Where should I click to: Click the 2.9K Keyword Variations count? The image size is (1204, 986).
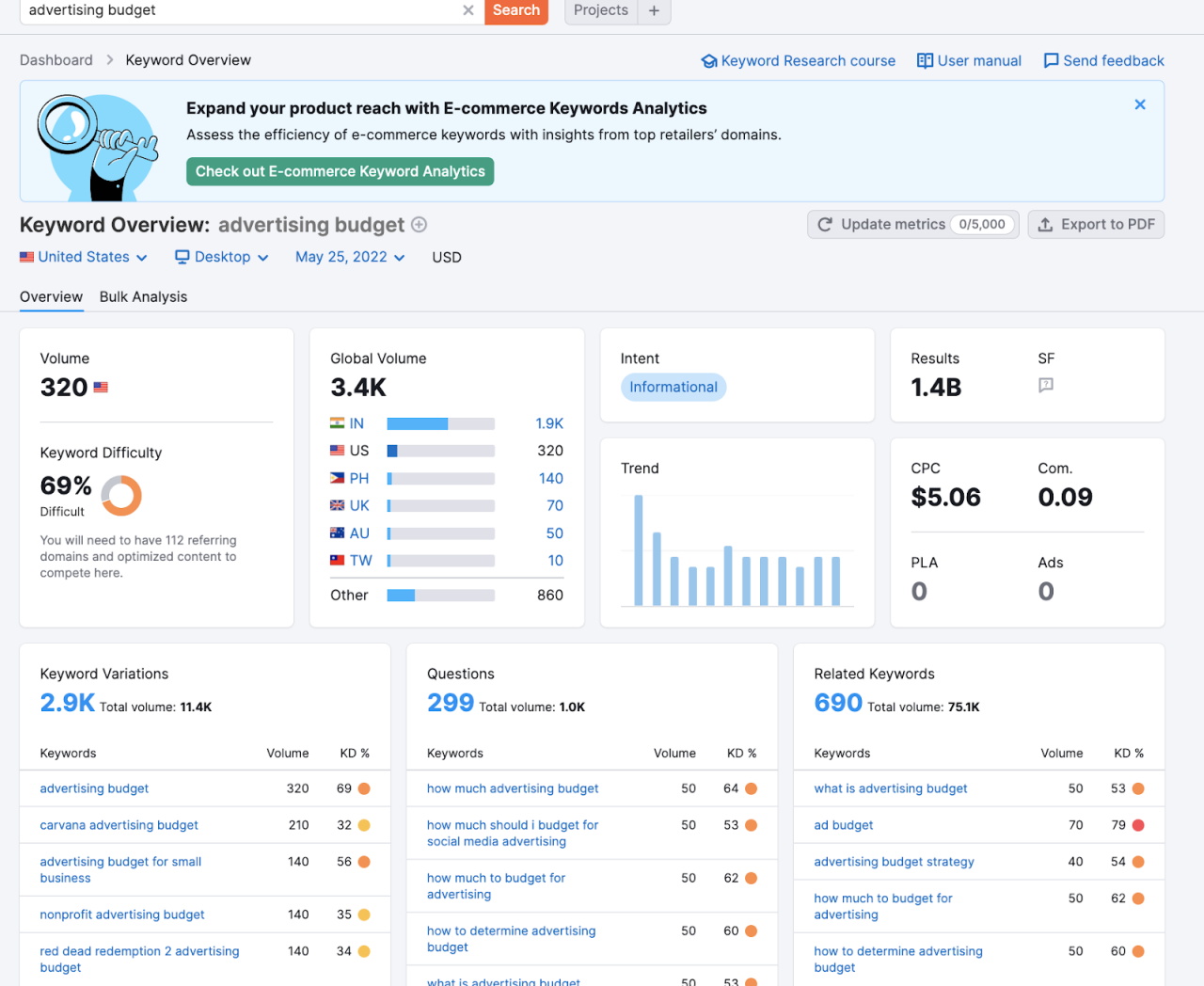68,703
